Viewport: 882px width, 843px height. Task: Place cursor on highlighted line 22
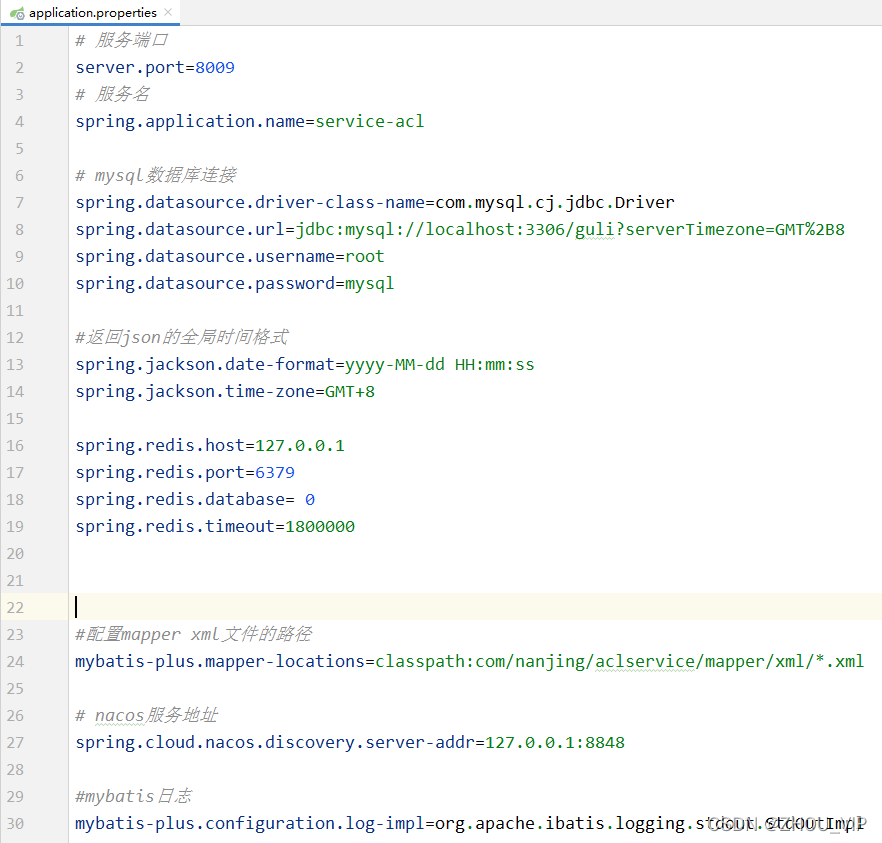point(475,607)
